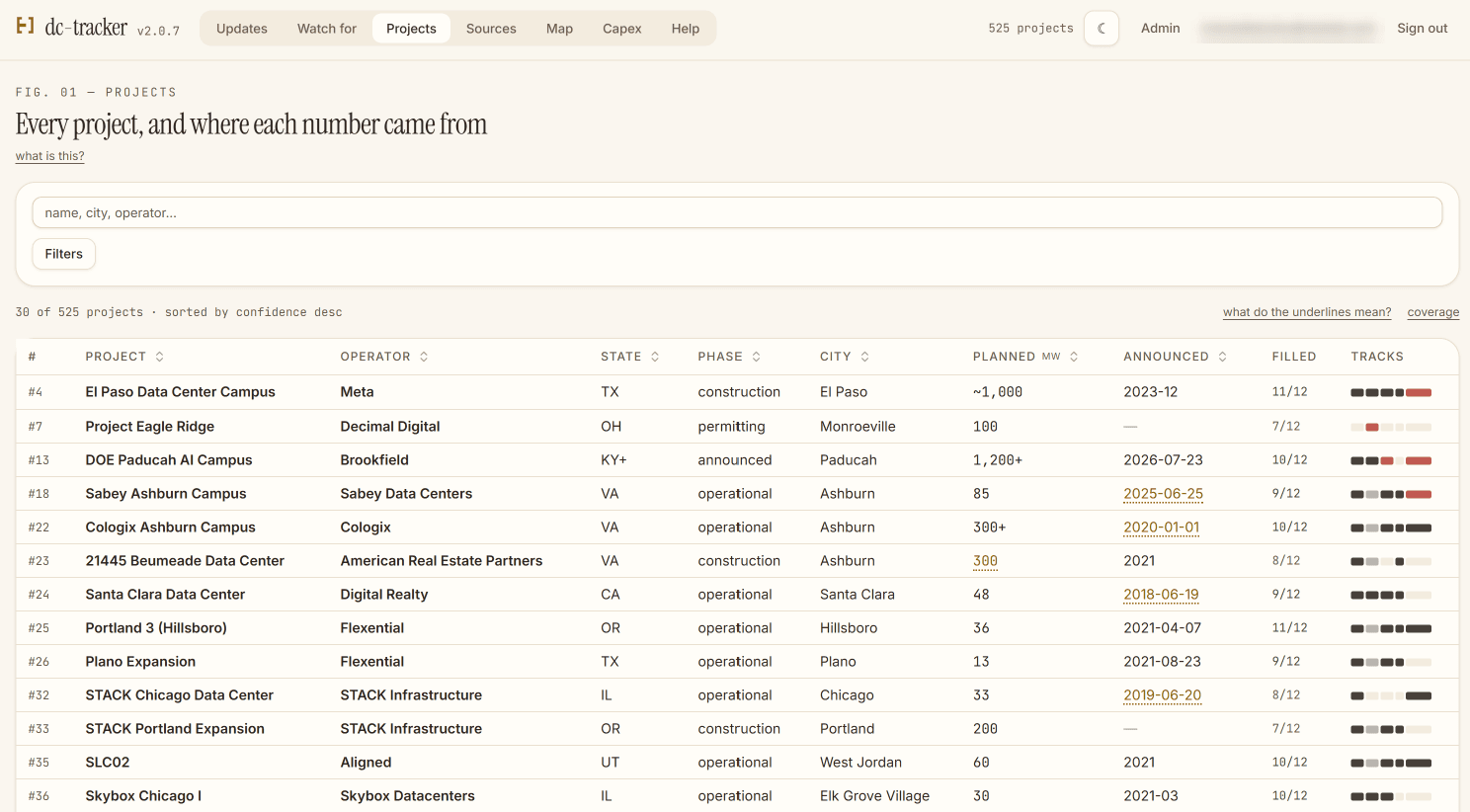Go to the Map tab

point(559,29)
